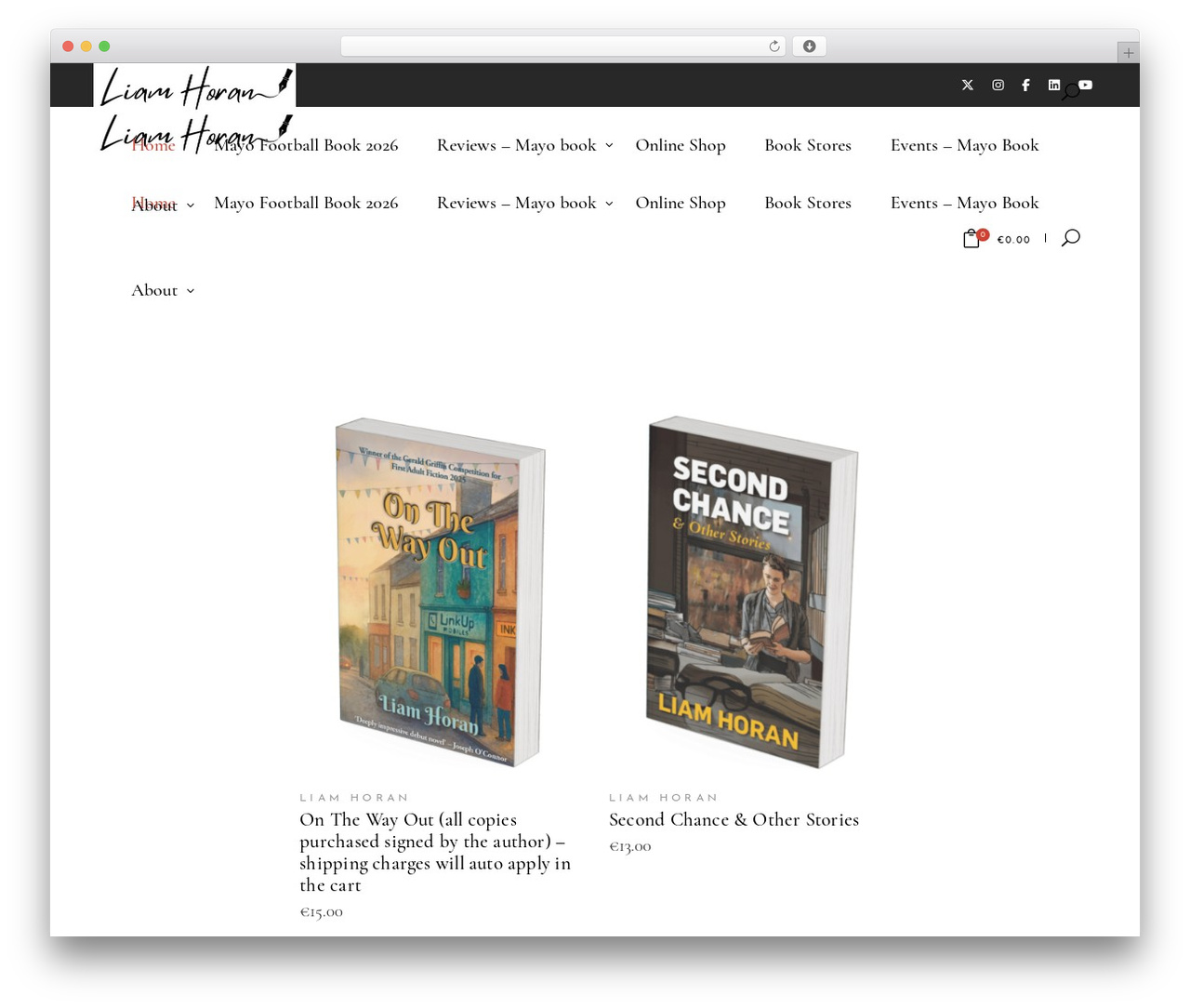The image size is (1190, 1008).
Task: Click the Liam Horan logo in the top bar
Action: [194, 87]
